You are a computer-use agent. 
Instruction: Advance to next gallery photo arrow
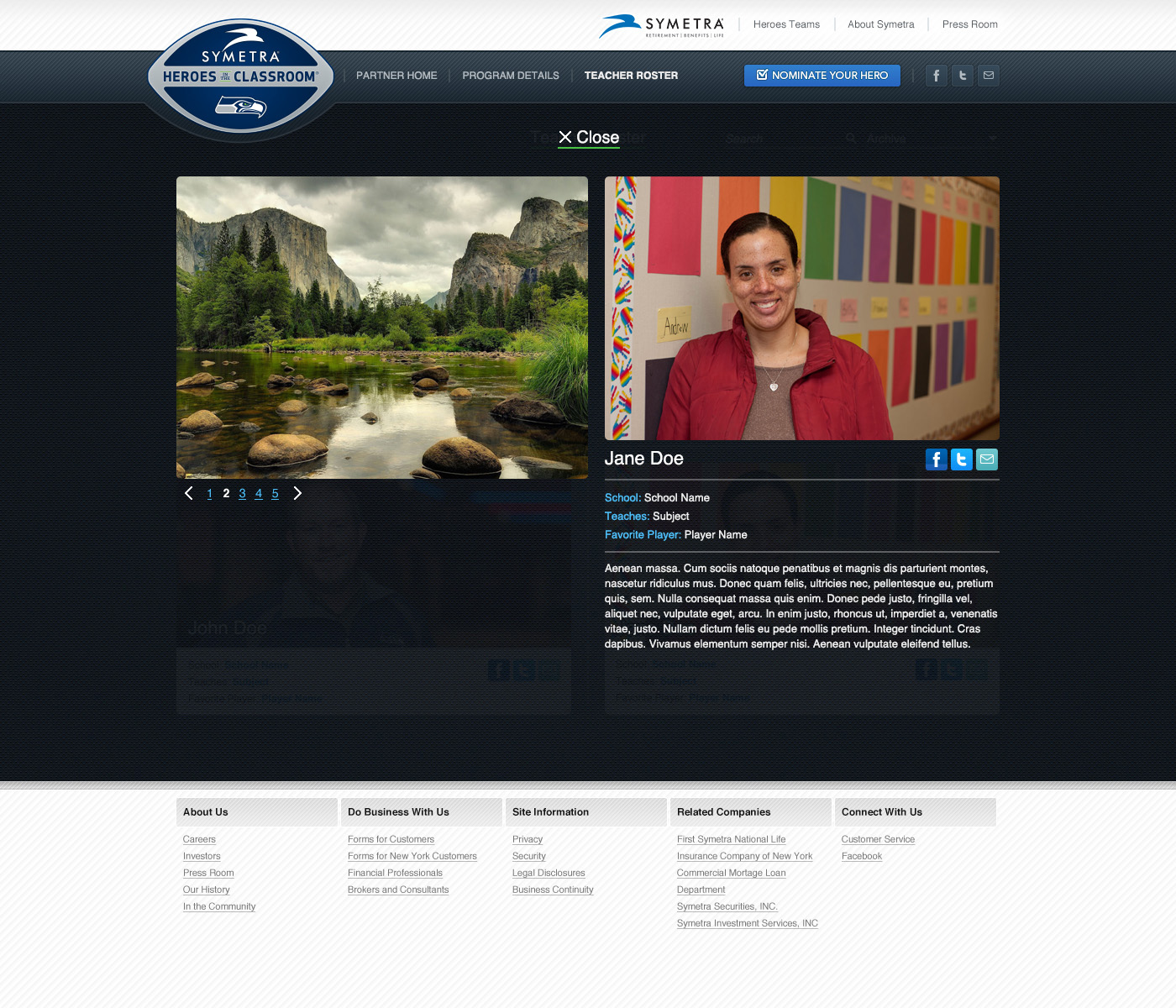(x=297, y=493)
